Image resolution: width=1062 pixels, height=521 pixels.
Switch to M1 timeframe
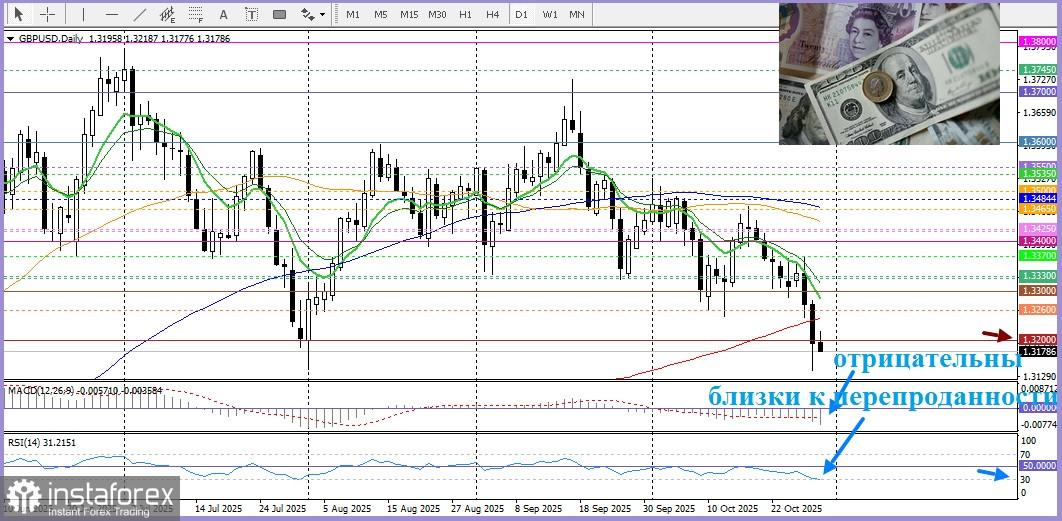[x=353, y=14]
